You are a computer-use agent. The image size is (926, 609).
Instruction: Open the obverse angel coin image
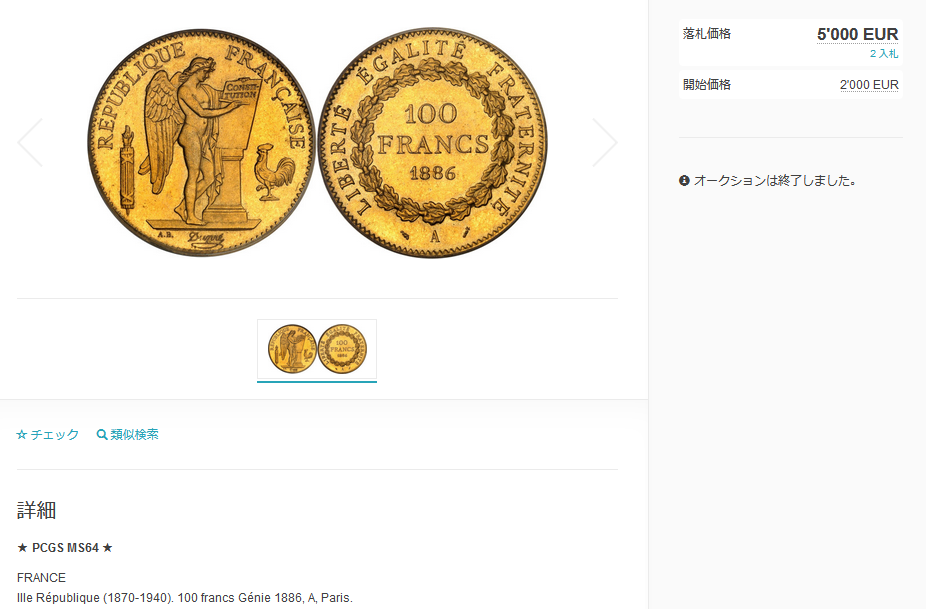pos(201,142)
